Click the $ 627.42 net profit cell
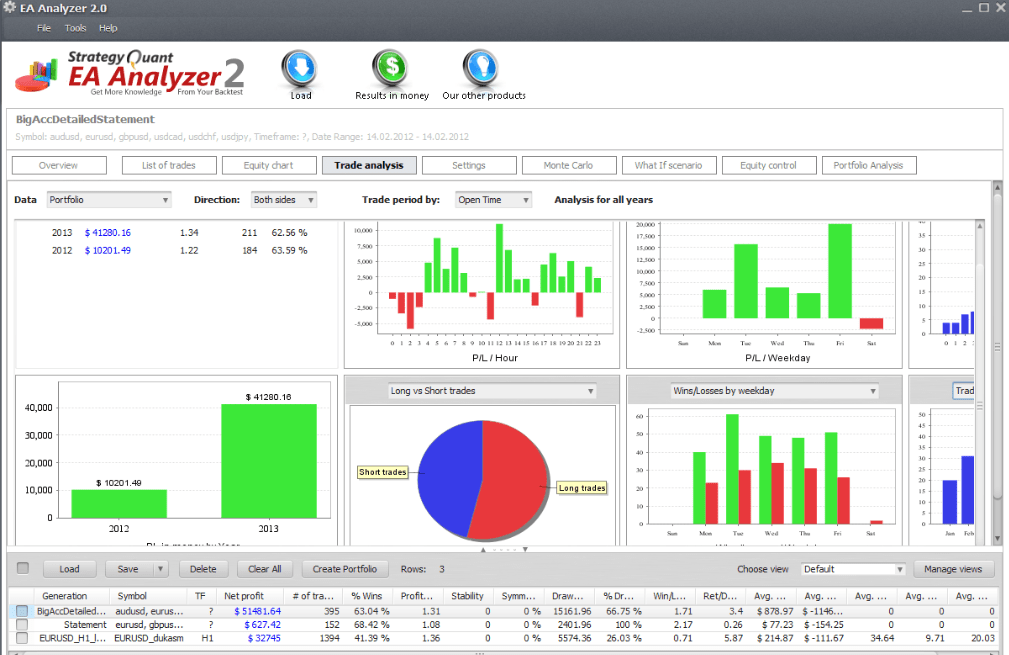Viewport: 1009px width, 655px height. 262,625
